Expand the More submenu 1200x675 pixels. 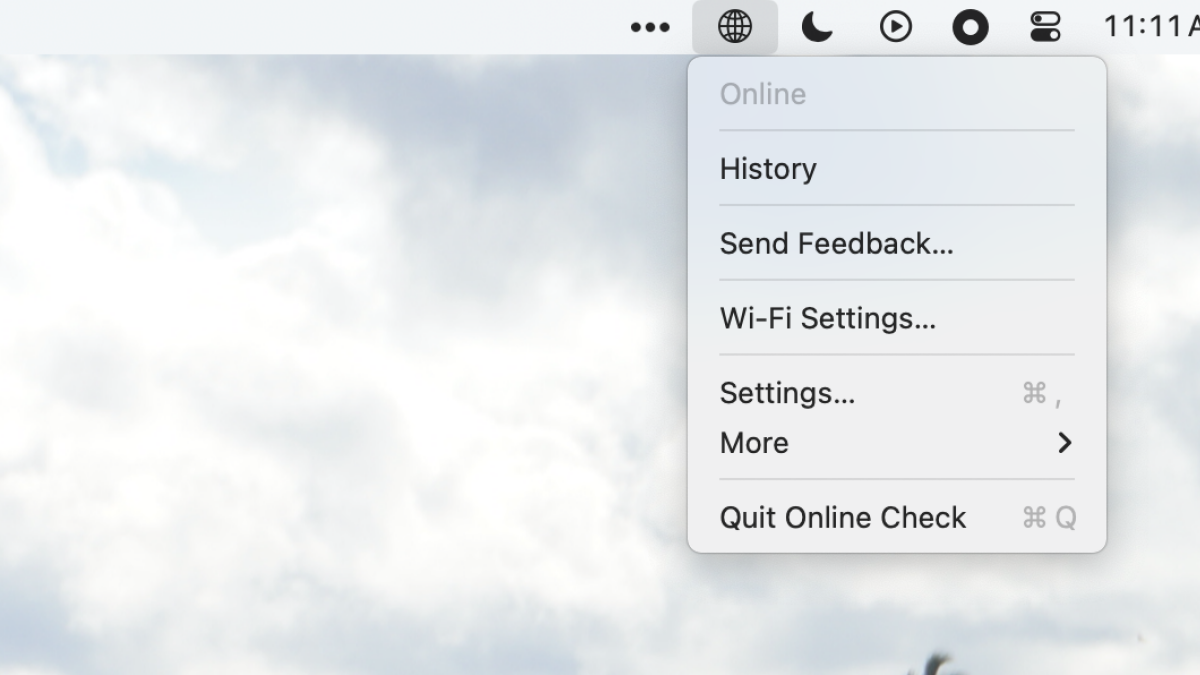pos(897,442)
